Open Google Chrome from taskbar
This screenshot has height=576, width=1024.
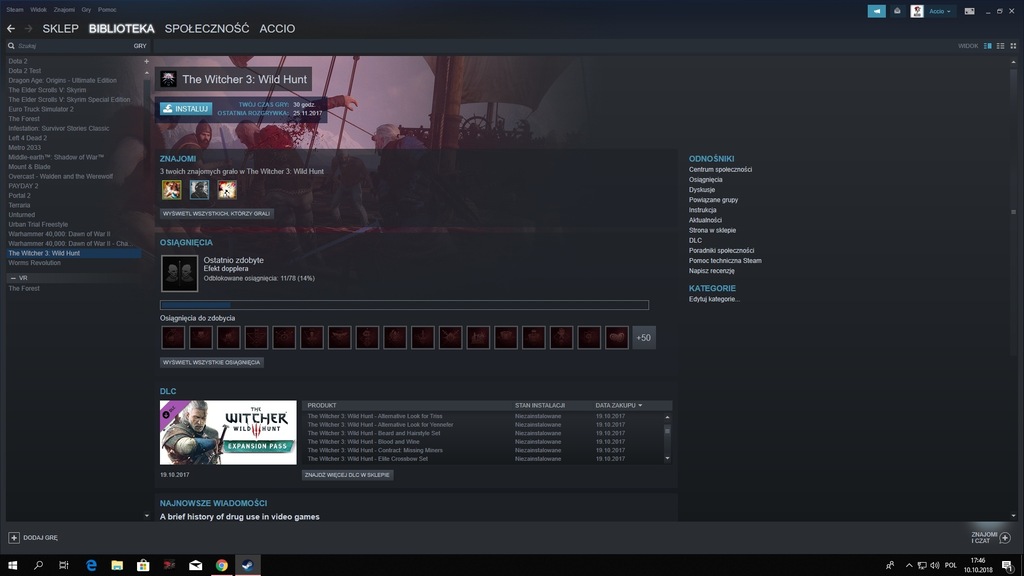tap(221, 566)
